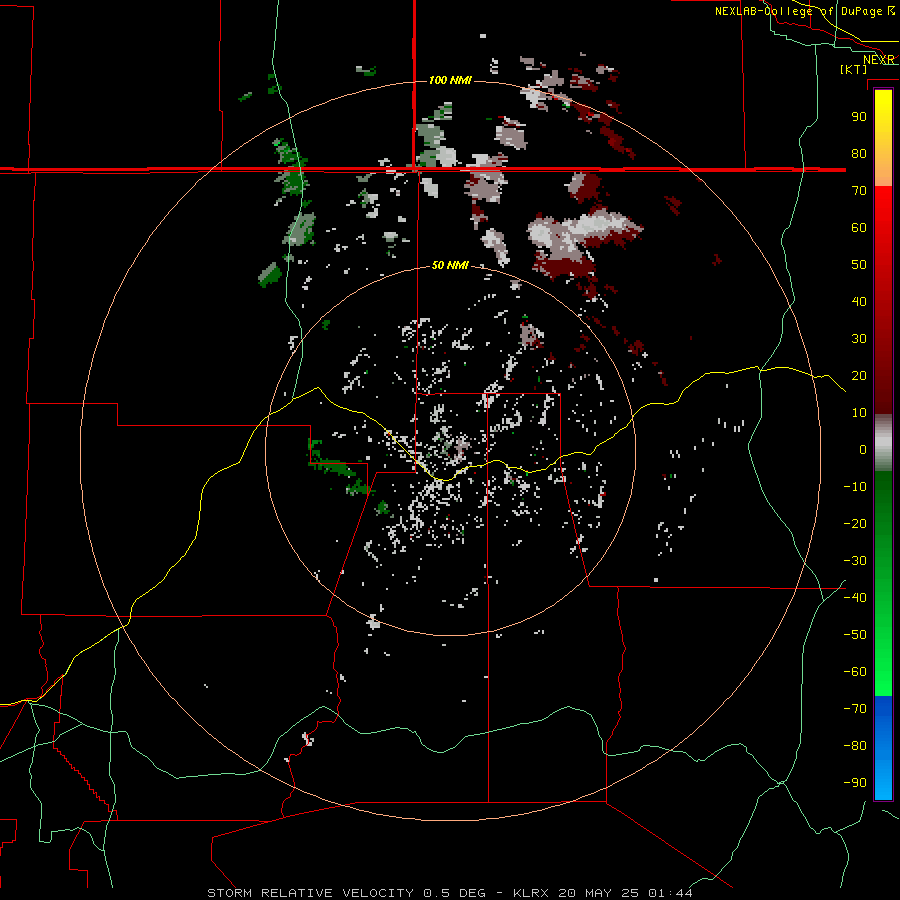This screenshot has width=900, height=900.
Task: Click the positive 30 velocity scale label
Action: pos(859,339)
